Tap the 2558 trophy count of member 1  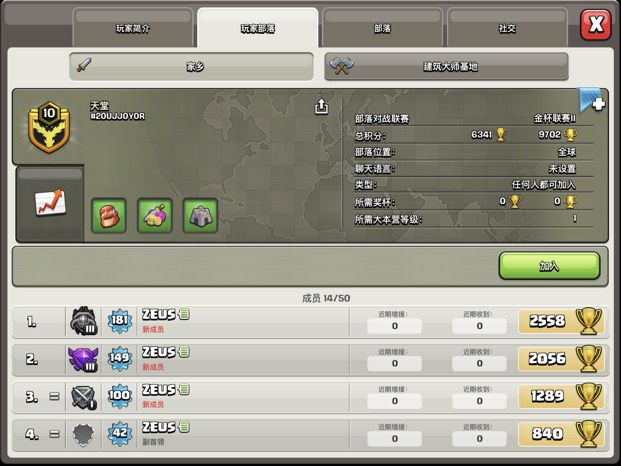tap(547, 321)
